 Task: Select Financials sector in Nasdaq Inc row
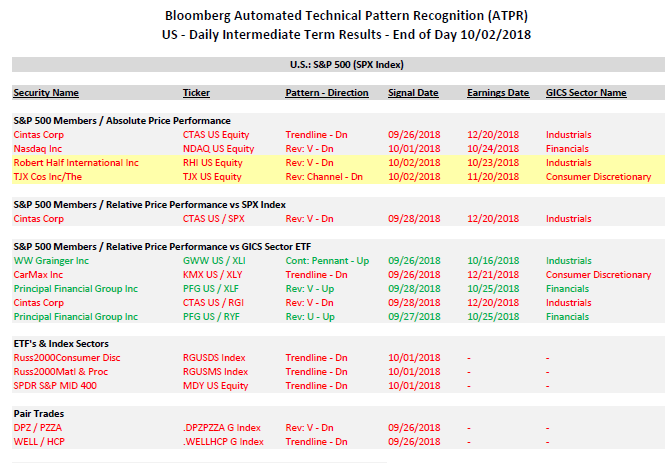click(567, 149)
